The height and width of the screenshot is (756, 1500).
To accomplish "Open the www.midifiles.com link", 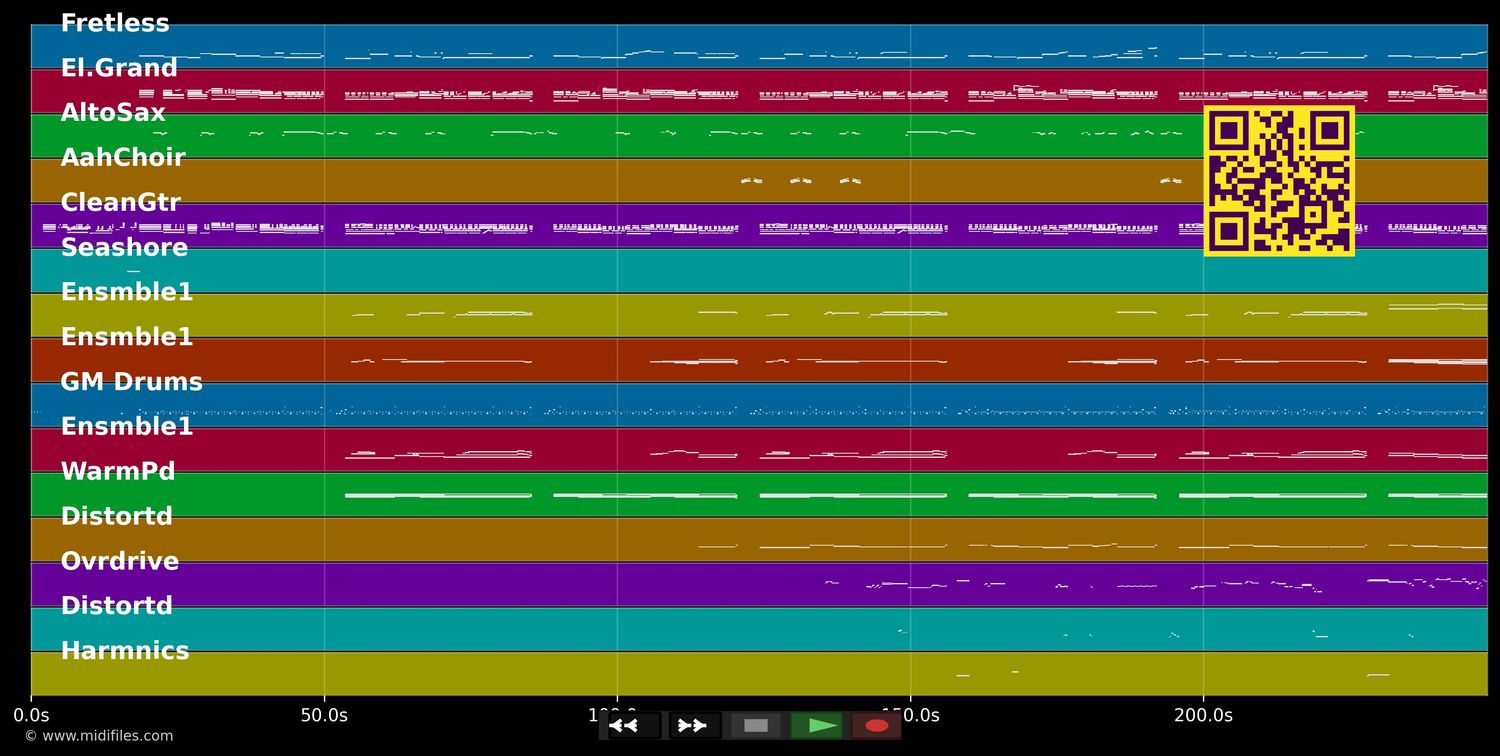I will tap(98, 736).
